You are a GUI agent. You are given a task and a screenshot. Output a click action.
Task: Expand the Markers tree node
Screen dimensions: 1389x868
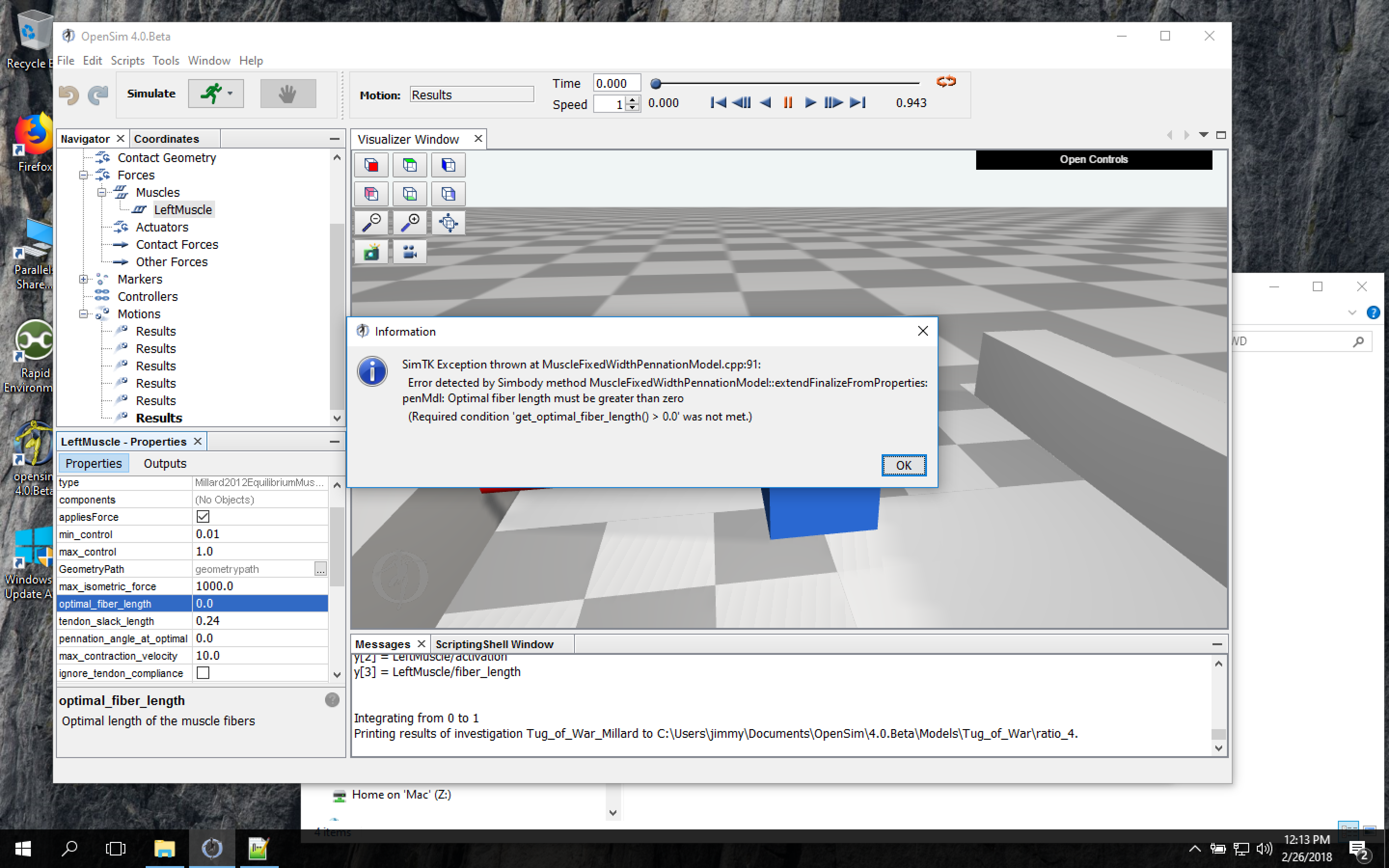[x=83, y=279]
